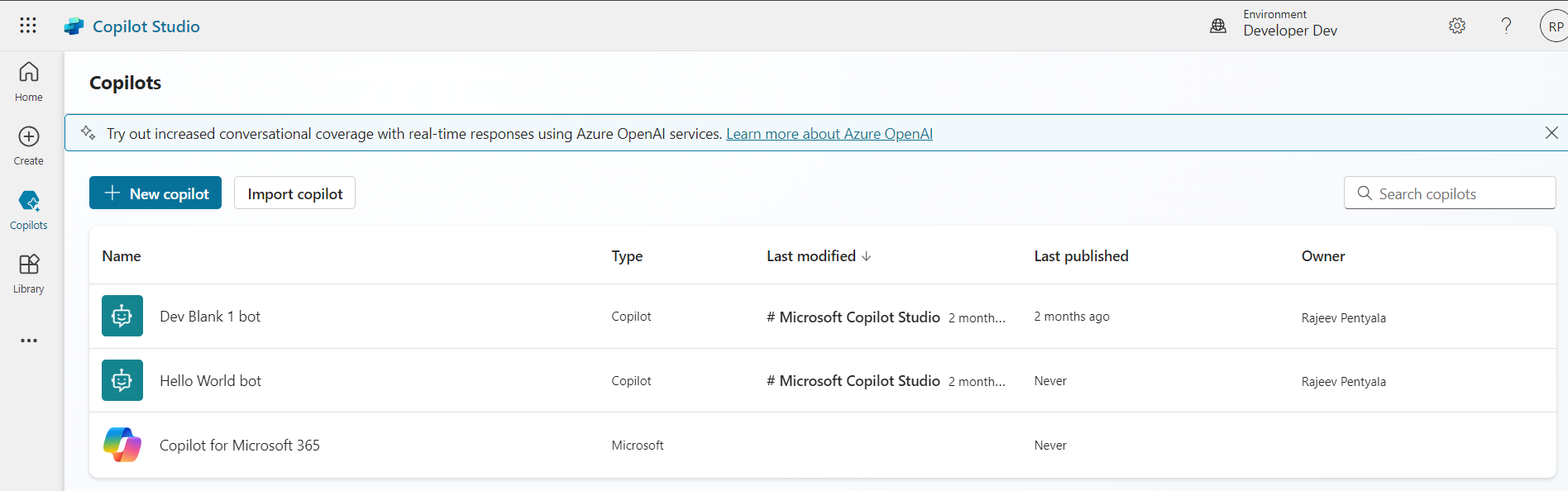Open Learn more about Azure OpenAI link
Screen dimensions: 1568x491
click(x=829, y=134)
